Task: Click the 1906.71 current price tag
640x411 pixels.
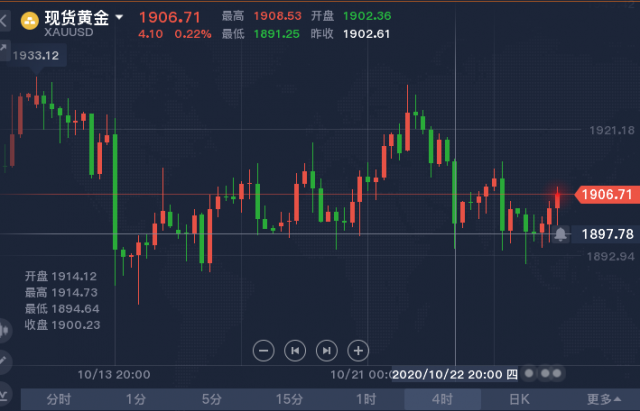Action: [x=607, y=194]
